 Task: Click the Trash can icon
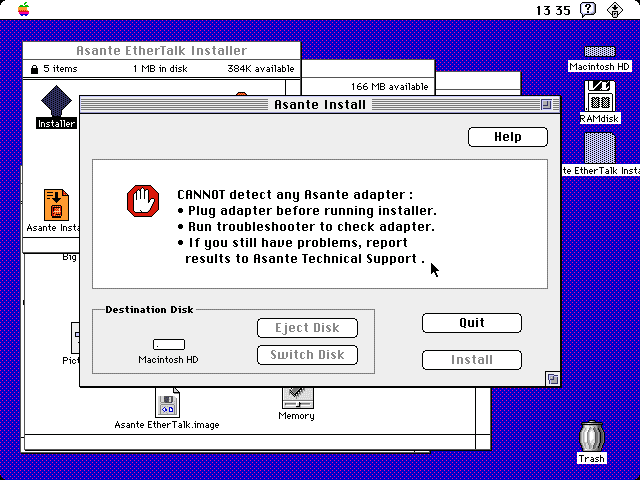click(592, 437)
